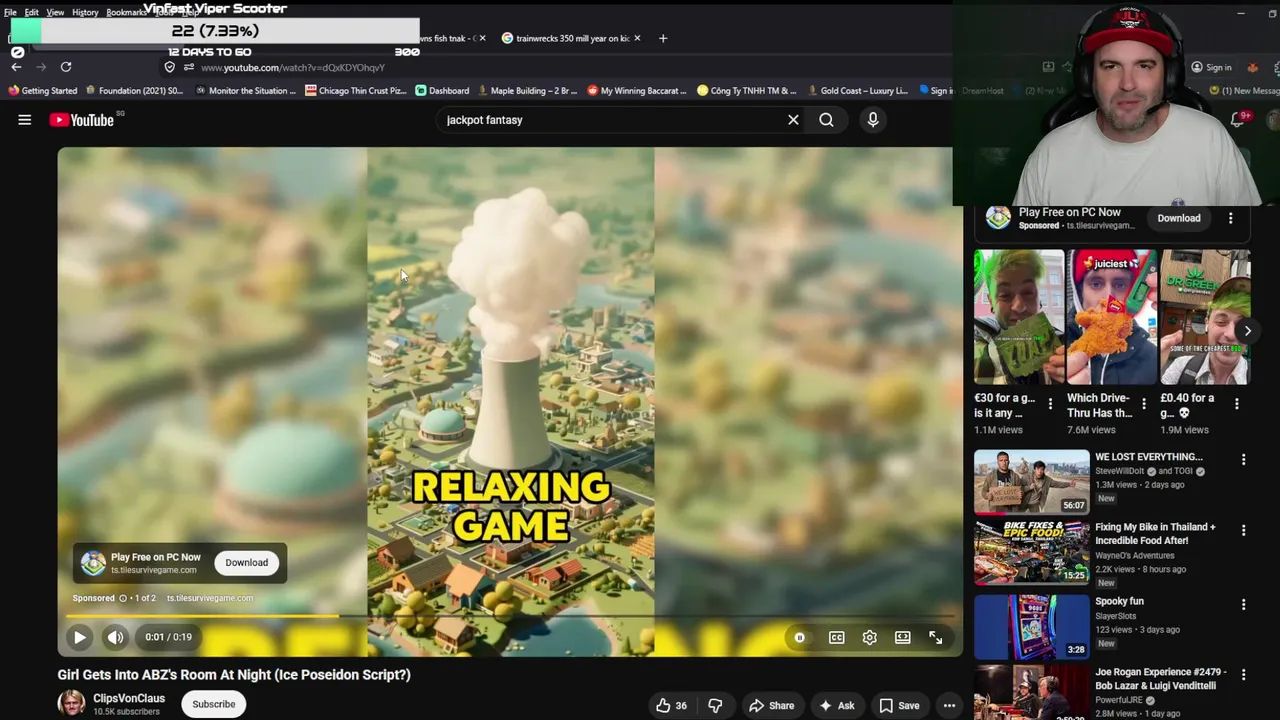
Task: Open the browser Edit menu
Action: 32,12
